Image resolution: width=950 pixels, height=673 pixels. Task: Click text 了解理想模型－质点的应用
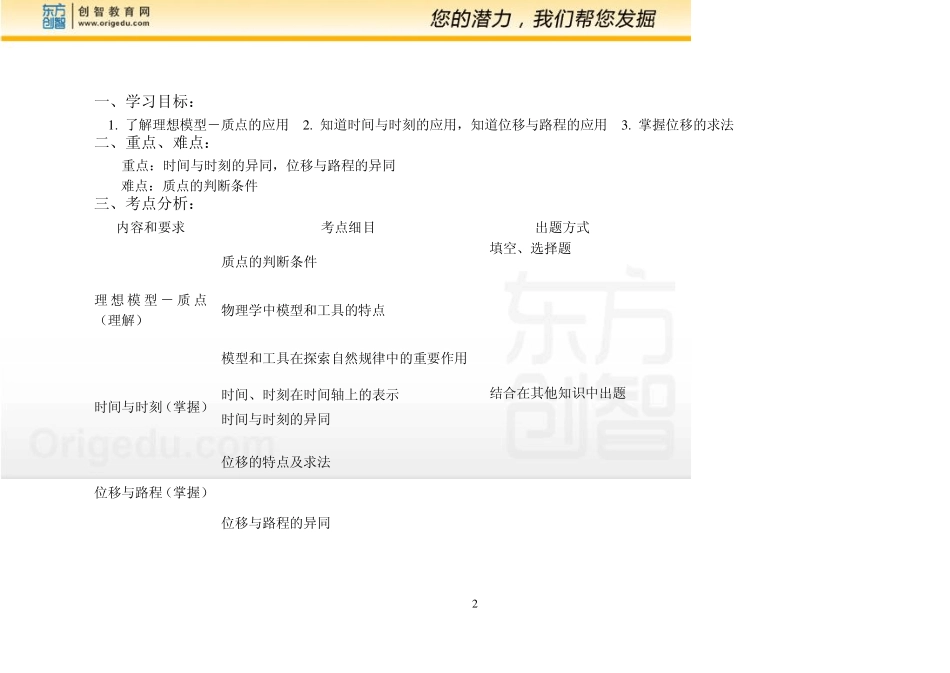[207, 125]
